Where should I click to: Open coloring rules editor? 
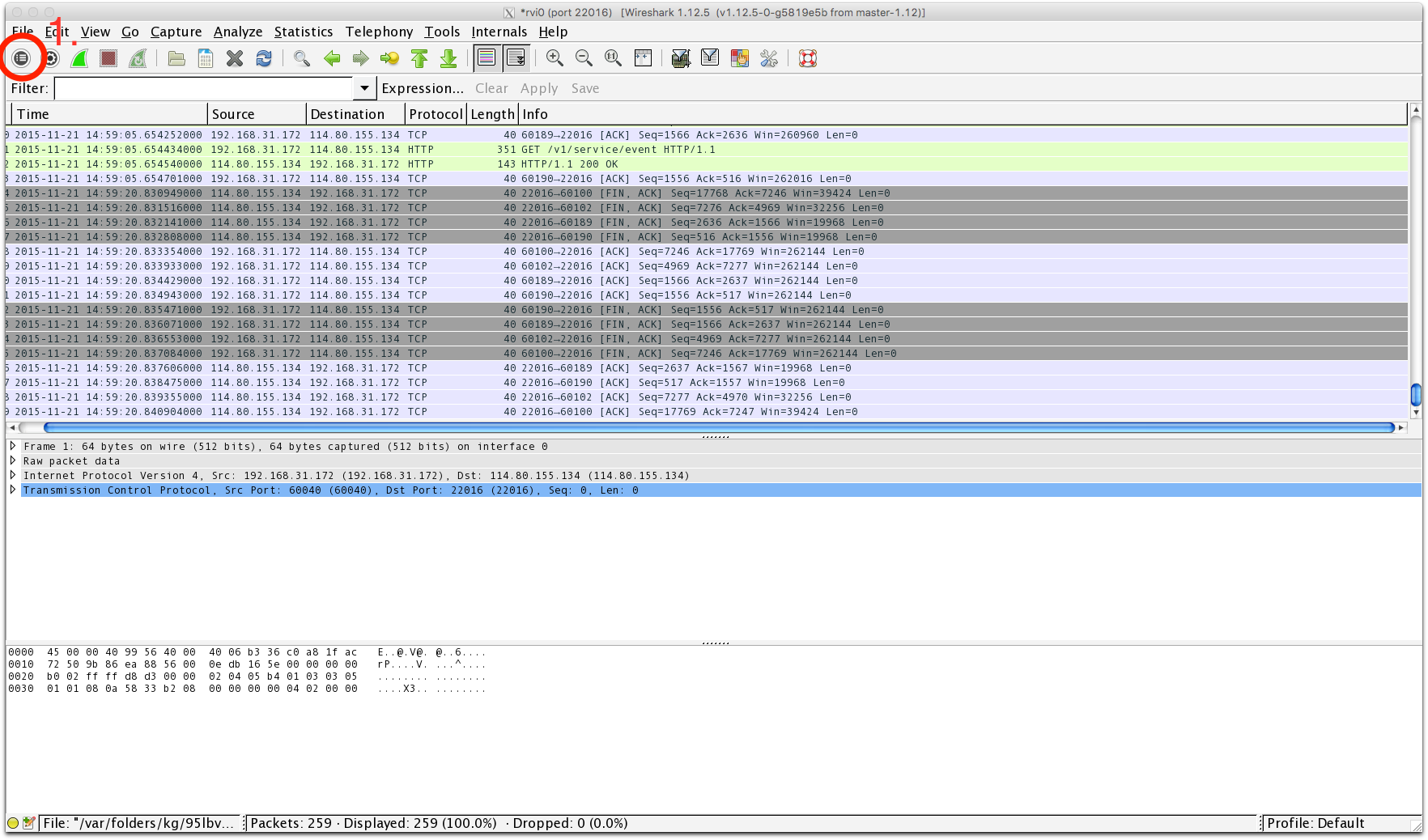740,58
